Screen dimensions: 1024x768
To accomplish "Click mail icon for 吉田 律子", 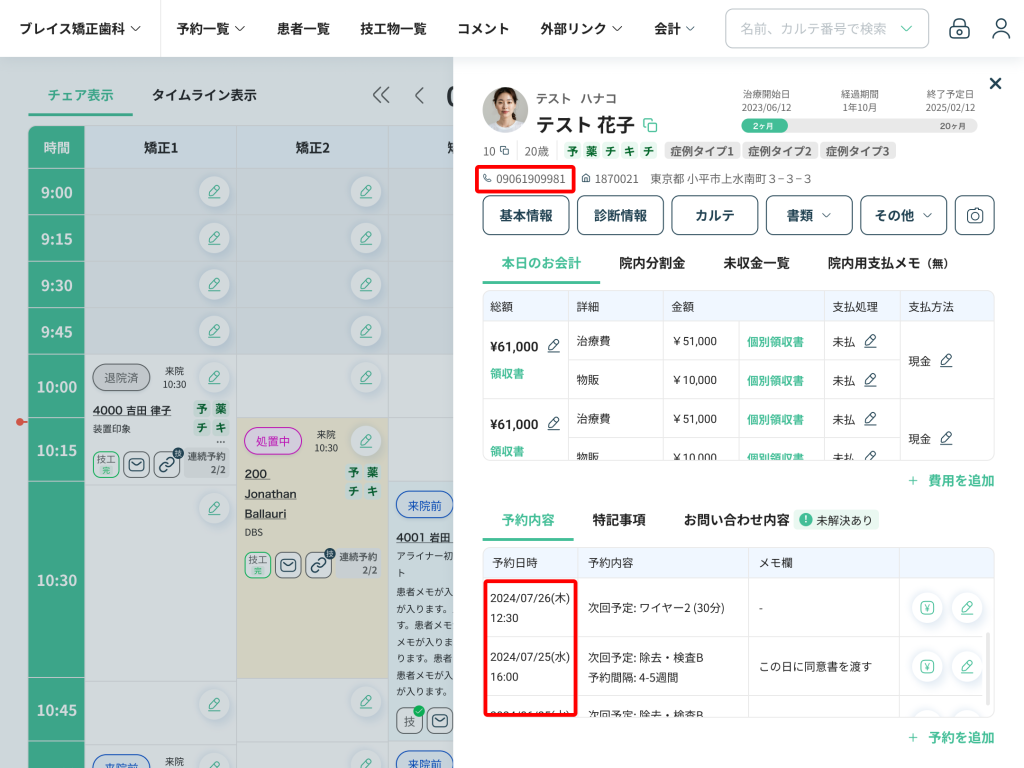I will [x=136, y=464].
